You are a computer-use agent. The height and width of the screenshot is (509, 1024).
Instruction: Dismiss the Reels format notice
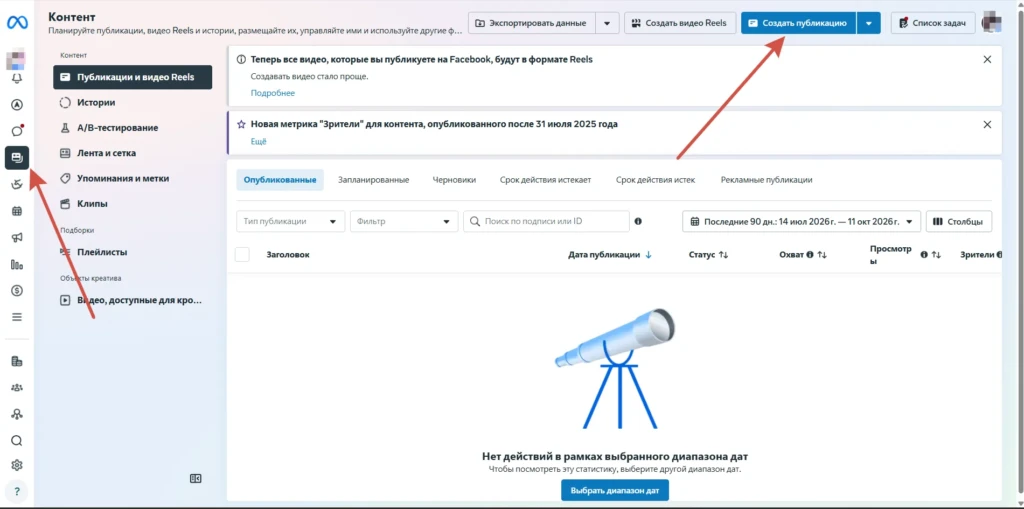[x=987, y=59]
